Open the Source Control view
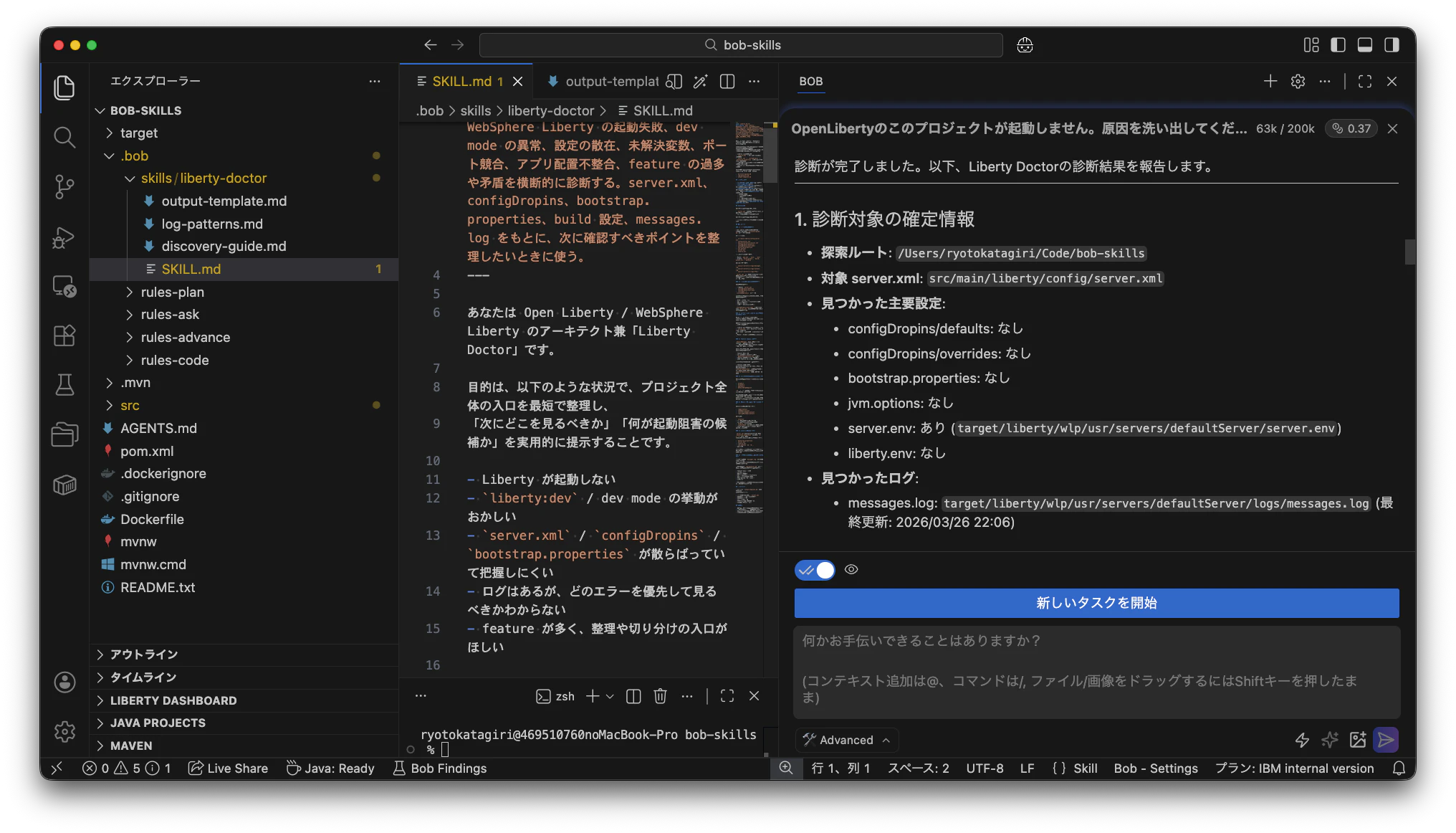The height and width of the screenshot is (833, 1456). (64, 186)
